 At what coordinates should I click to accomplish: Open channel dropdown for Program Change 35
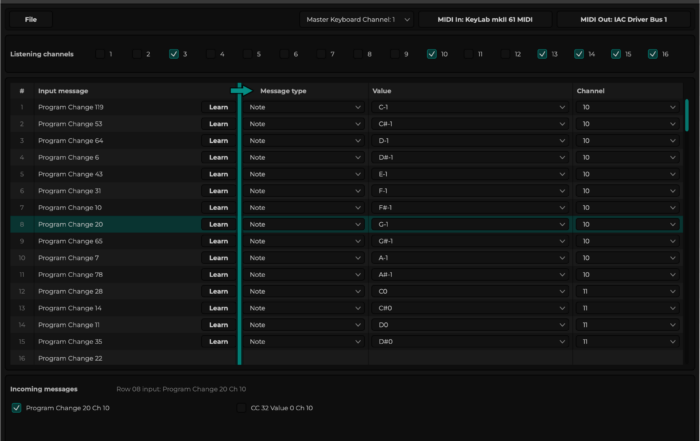[628, 341]
